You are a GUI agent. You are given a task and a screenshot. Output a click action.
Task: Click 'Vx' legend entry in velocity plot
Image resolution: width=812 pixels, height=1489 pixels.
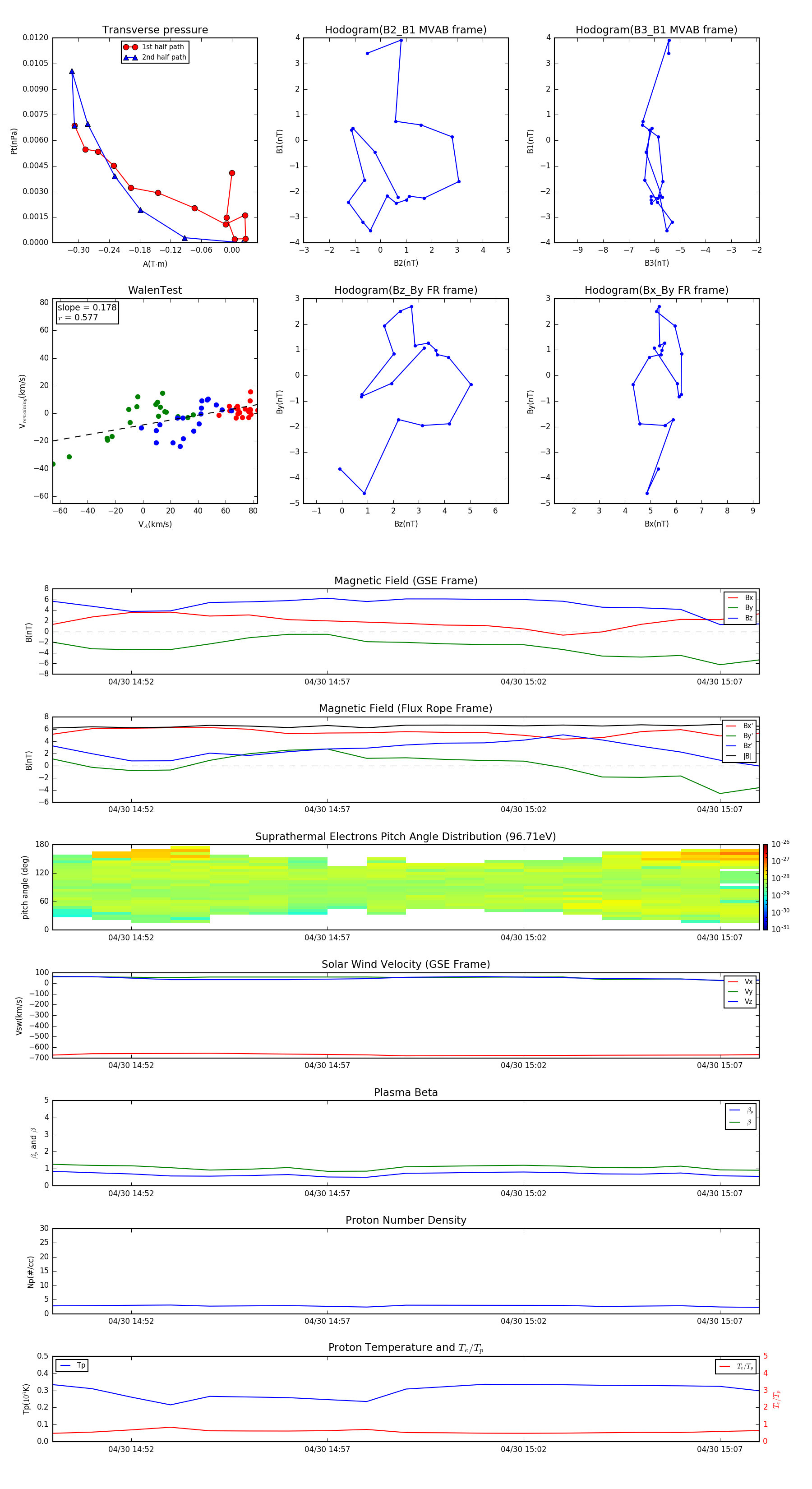(x=740, y=981)
